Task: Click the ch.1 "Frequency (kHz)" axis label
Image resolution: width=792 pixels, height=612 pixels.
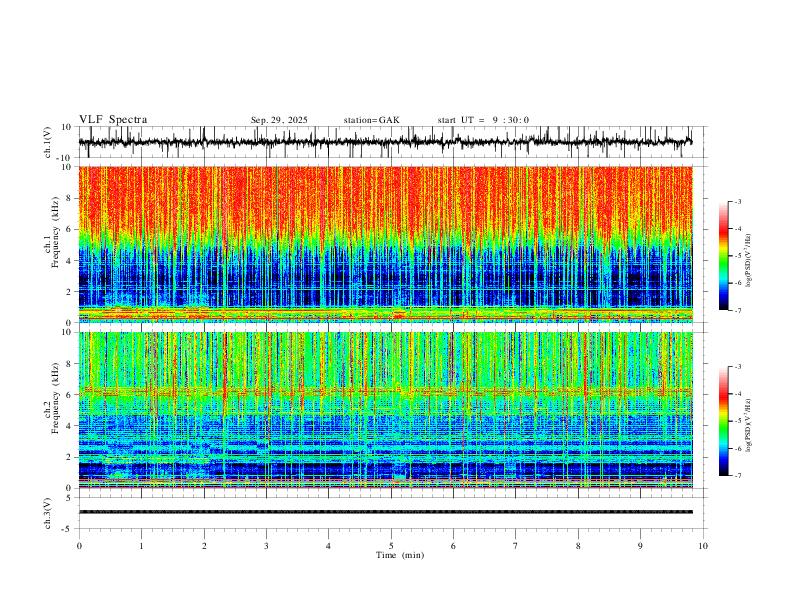Action: [x=55, y=232]
